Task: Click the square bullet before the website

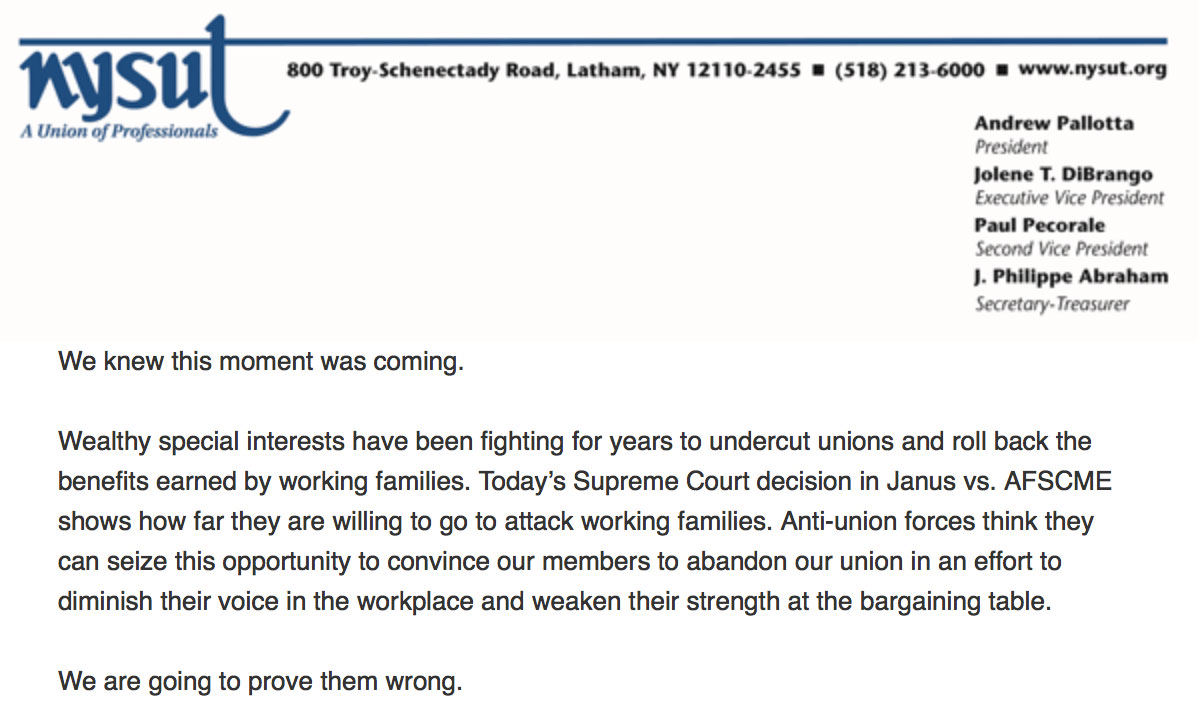Action: coord(1002,70)
